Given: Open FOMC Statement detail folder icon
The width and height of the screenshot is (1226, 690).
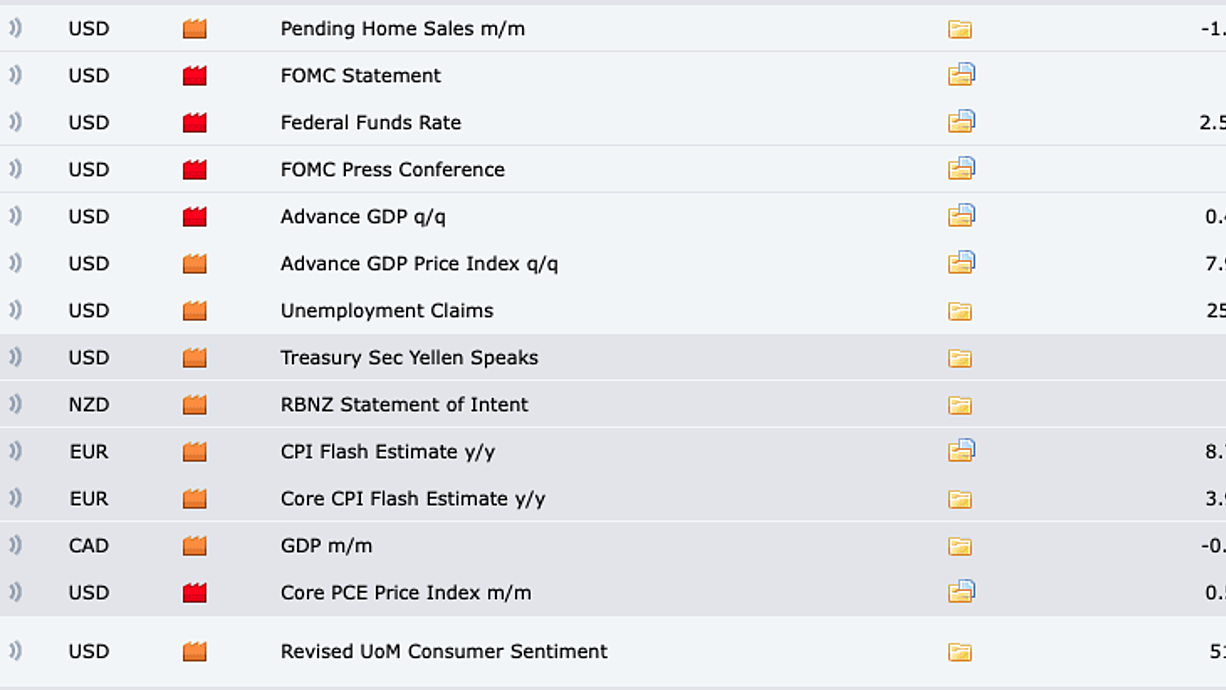Looking at the screenshot, I should pos(961,75).
